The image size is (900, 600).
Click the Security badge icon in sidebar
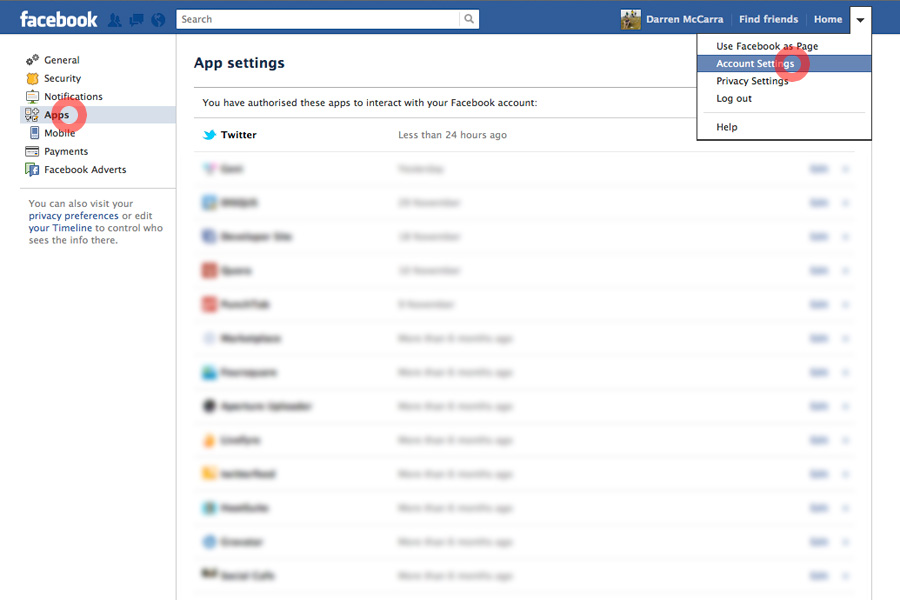pos(33,79)
